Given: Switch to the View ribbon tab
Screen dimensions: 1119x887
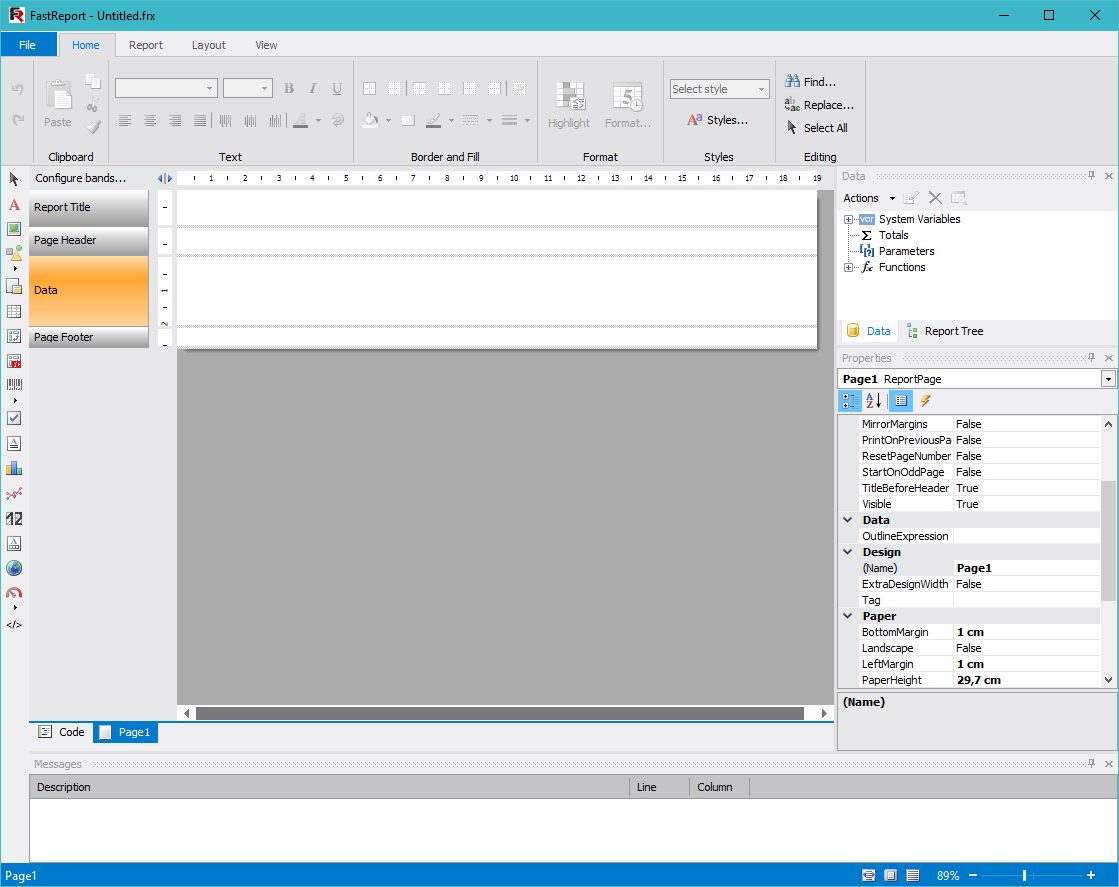Looking at the screenshot, I should tap(266, 45).
